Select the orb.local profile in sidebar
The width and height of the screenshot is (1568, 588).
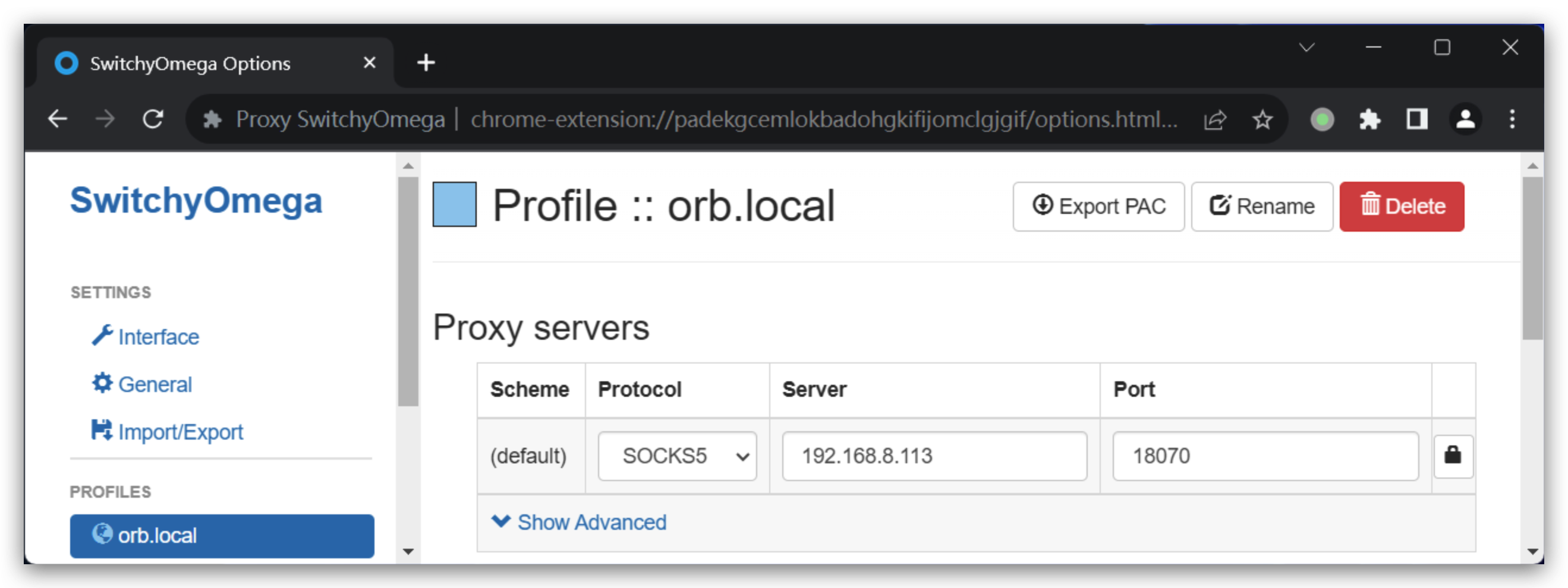(222, 536)
